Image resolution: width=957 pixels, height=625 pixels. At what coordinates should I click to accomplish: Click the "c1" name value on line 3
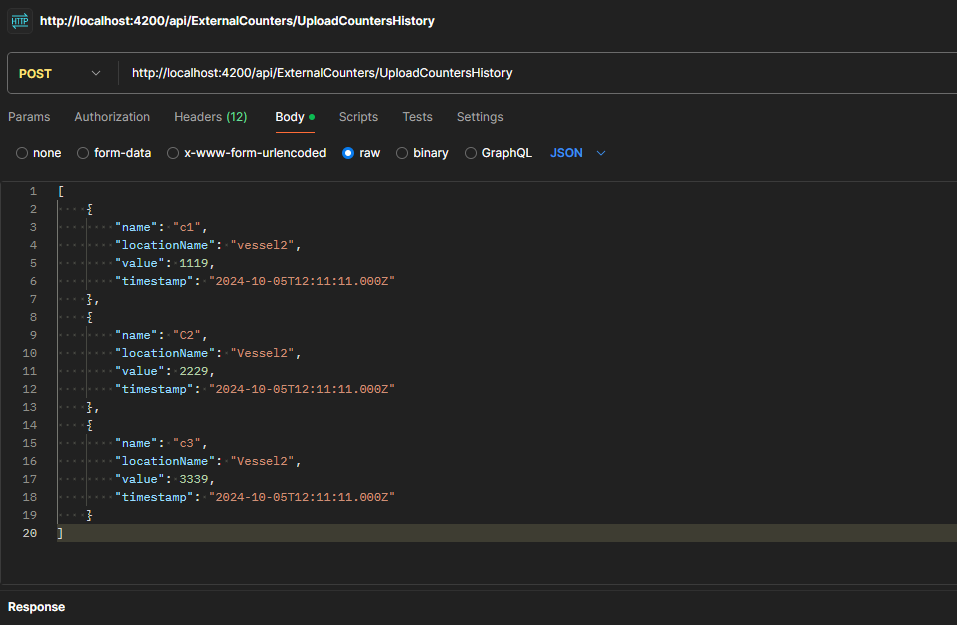[x=187, y=227]
